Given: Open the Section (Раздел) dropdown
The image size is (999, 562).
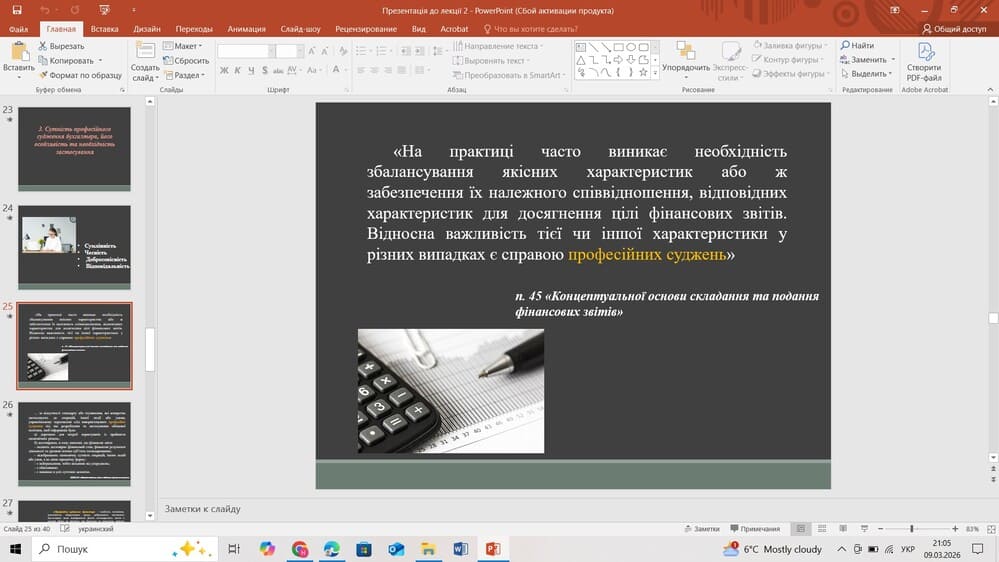Looking at the screenshot, I should point(184,75).
